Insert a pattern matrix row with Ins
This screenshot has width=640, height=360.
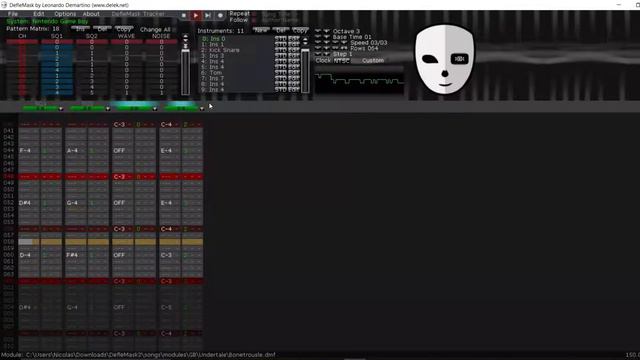[80, 29]
